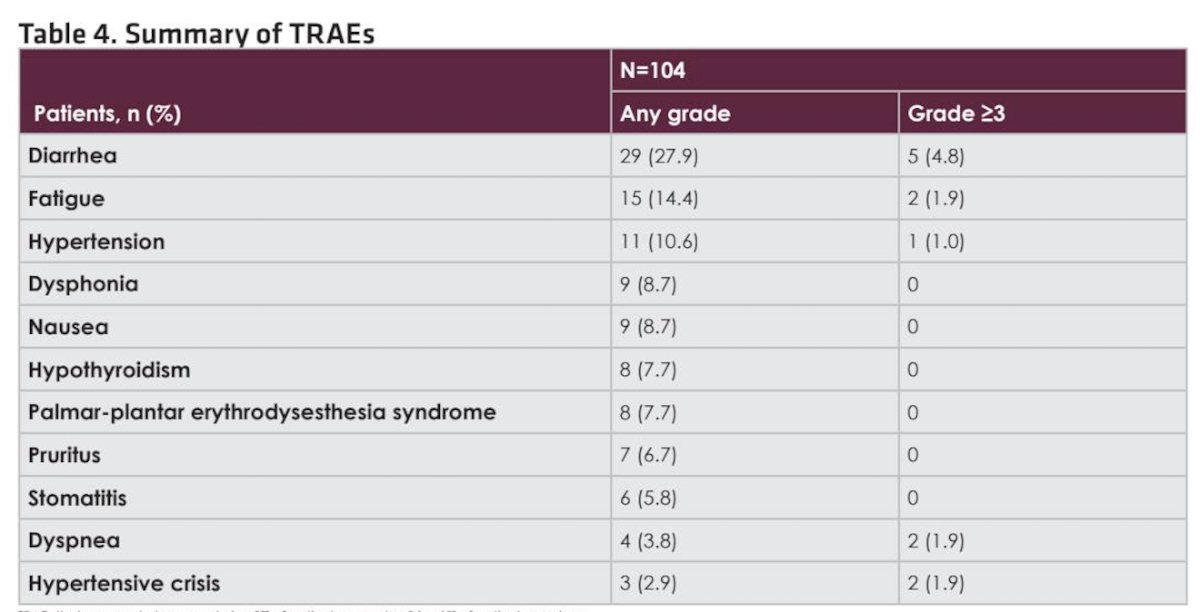Click the Any grade column header
This screenshot has width=1200, height=612.
(x=675, y=114)
